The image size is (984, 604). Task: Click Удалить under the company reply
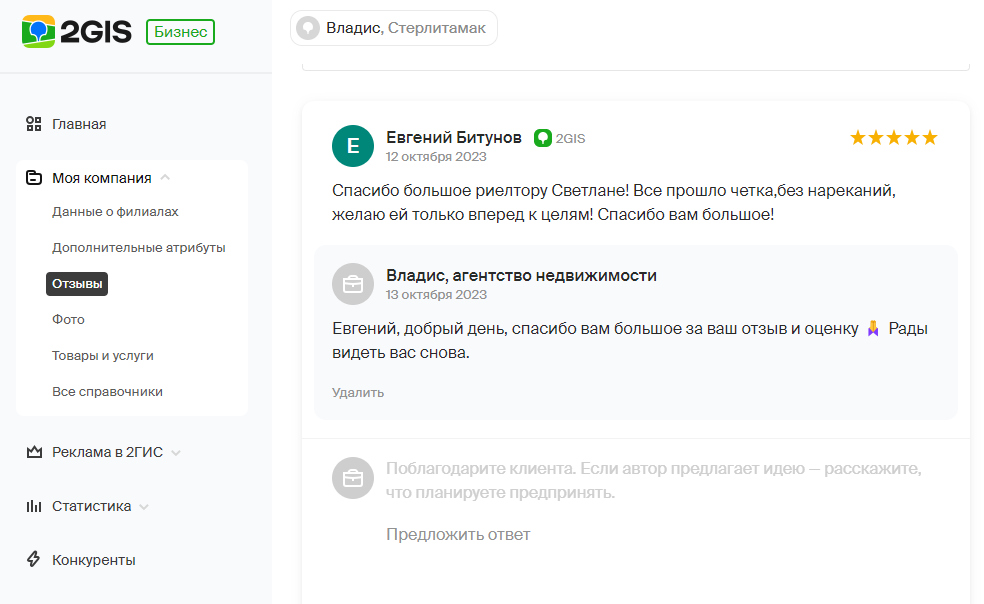pos(358,392)
